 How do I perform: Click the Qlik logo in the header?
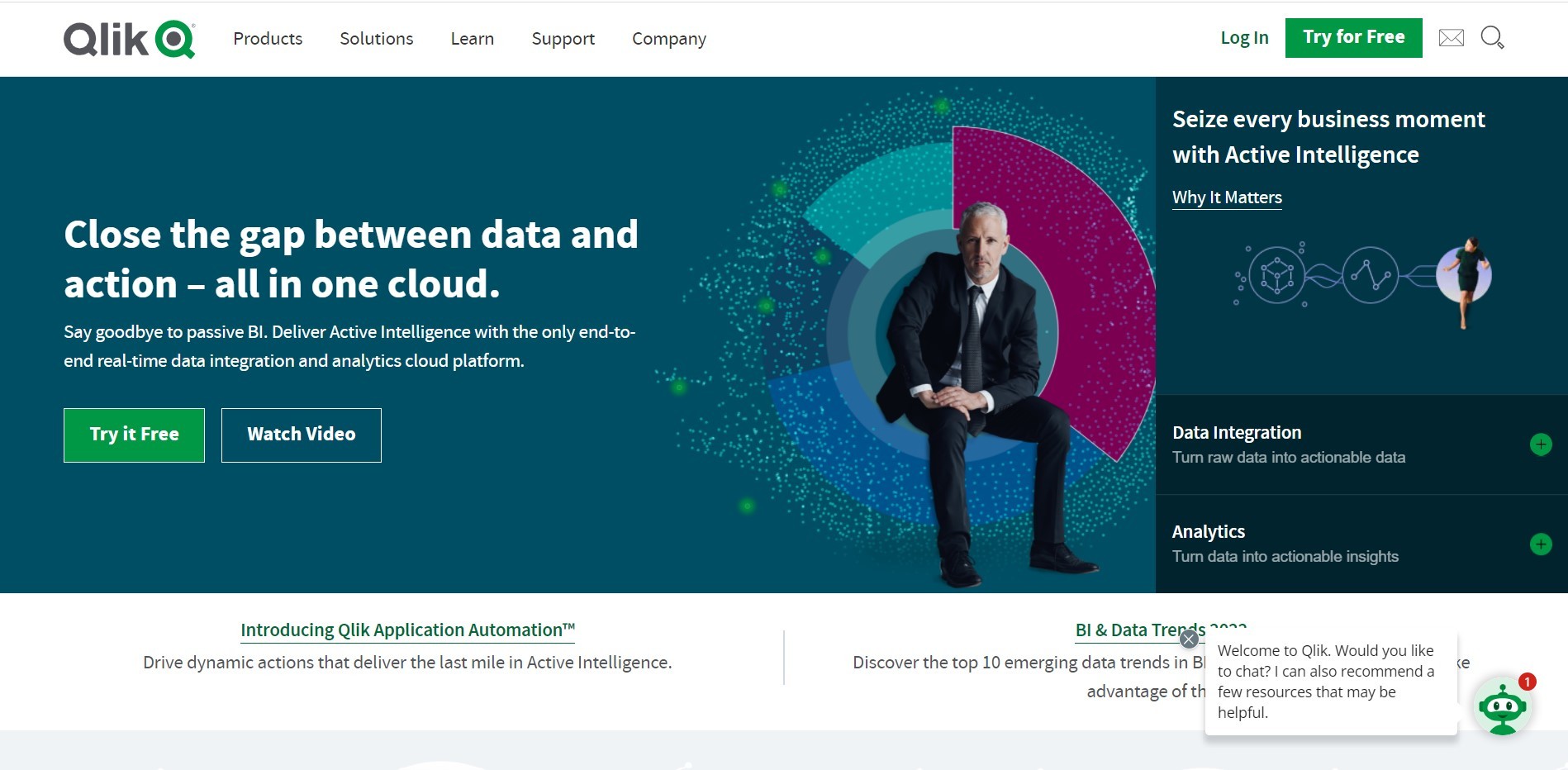point(130,39)
